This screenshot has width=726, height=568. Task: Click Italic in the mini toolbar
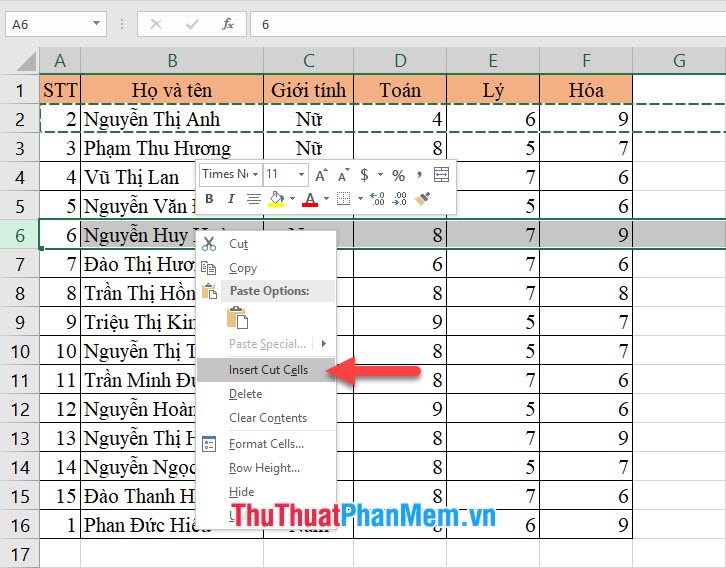(x=231, y=199)
